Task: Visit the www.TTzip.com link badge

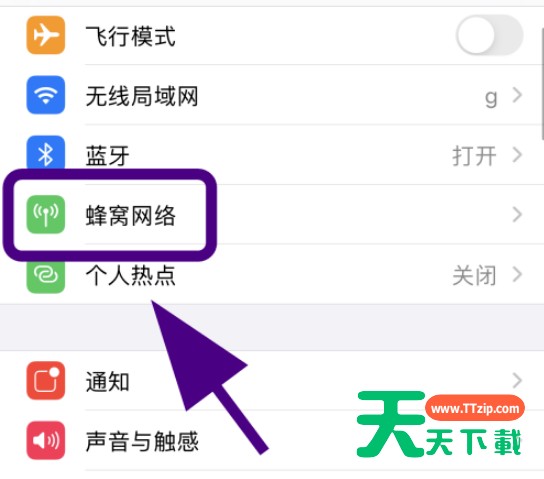Action: pos(475,408)
